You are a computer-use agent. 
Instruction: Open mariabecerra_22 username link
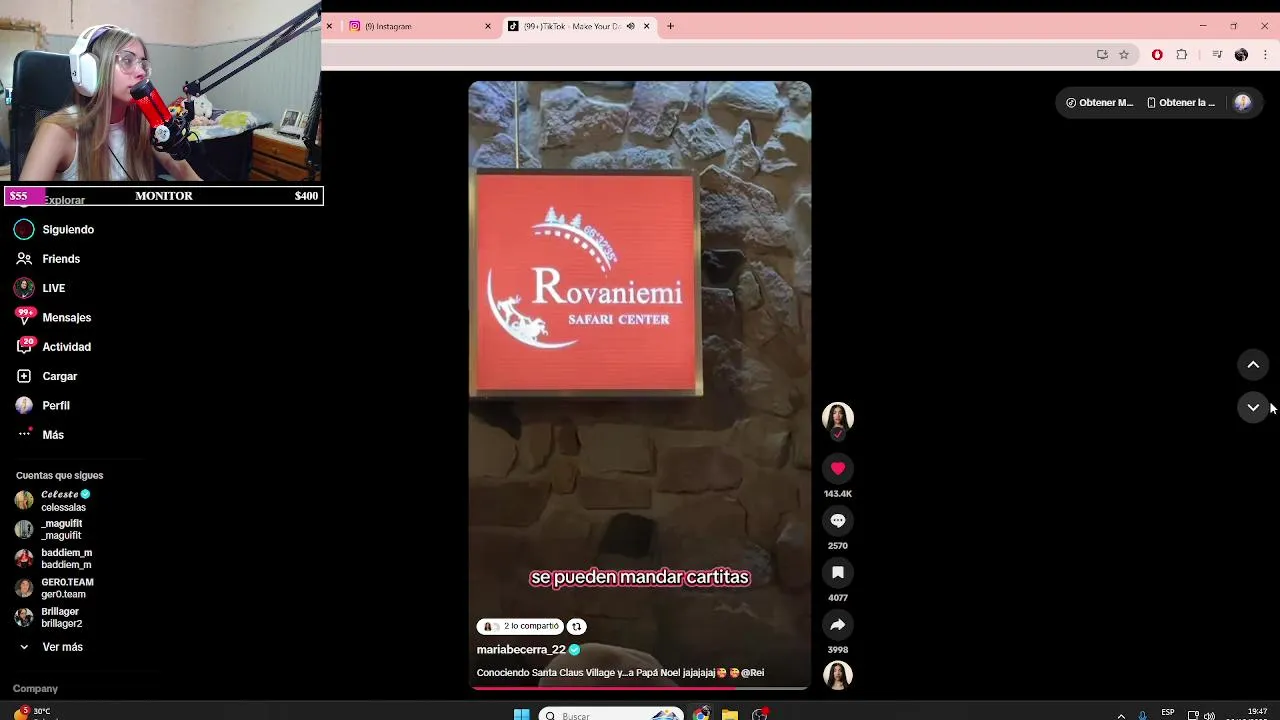[x=521, y=650]
